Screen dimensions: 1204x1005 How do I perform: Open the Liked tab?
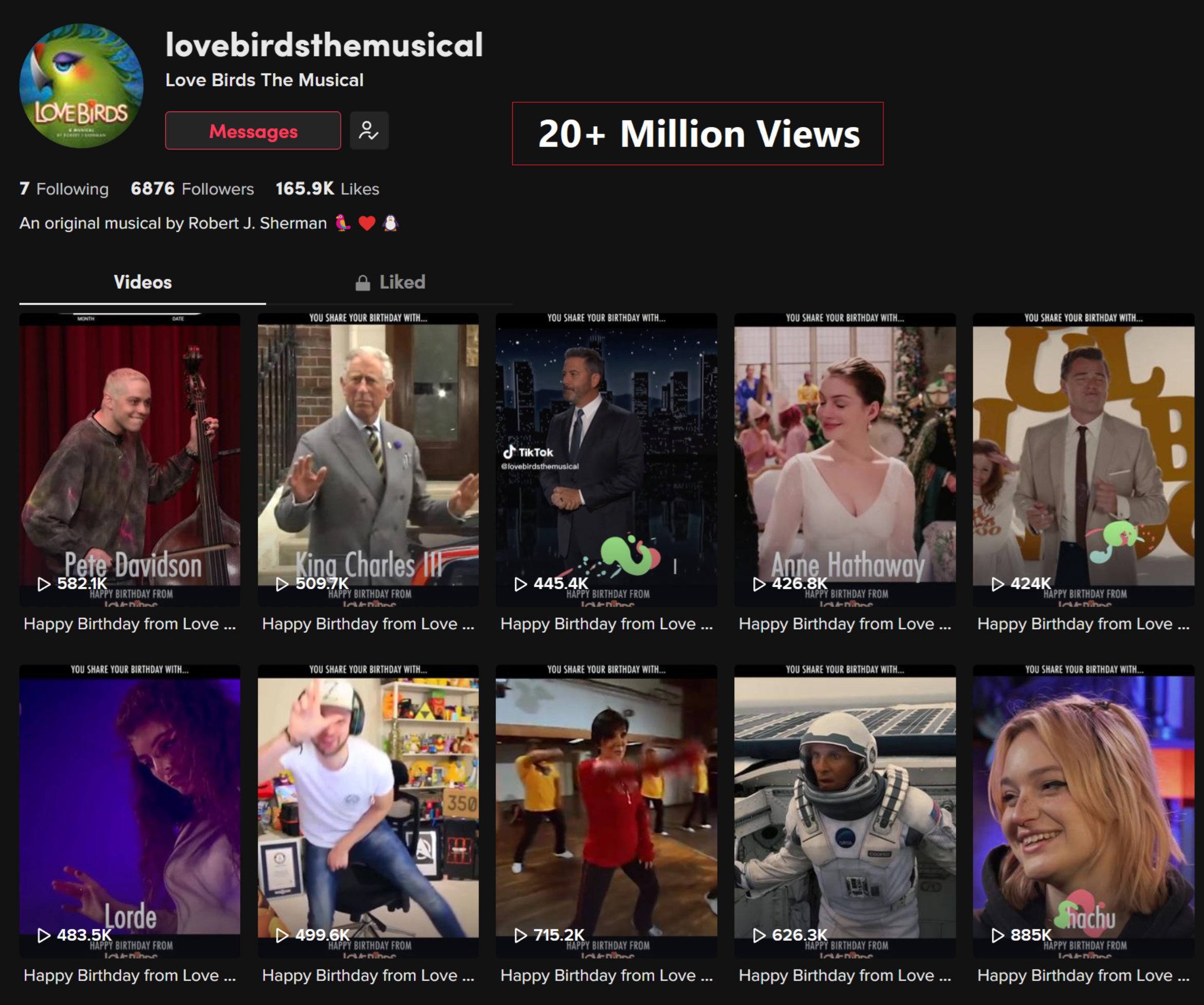point(400,282)
